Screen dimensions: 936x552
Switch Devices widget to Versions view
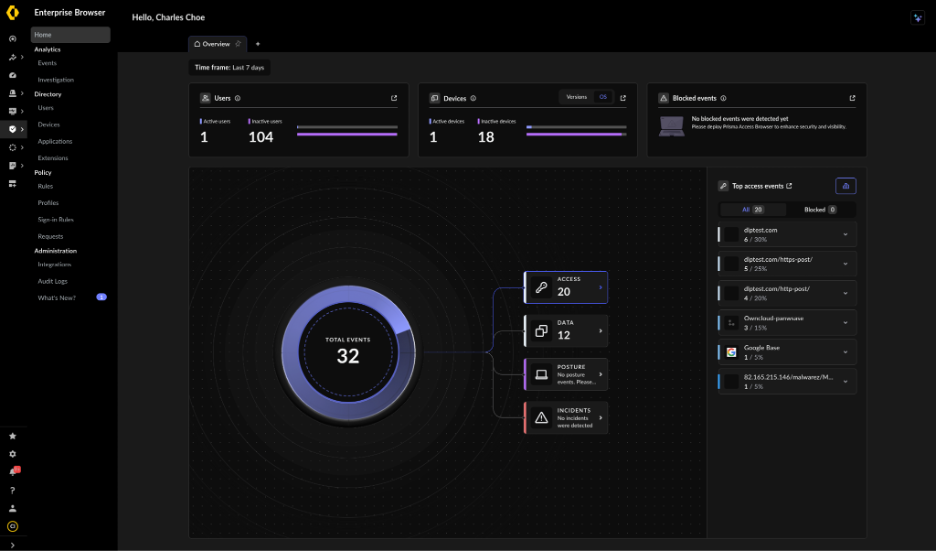coord(576,97)
